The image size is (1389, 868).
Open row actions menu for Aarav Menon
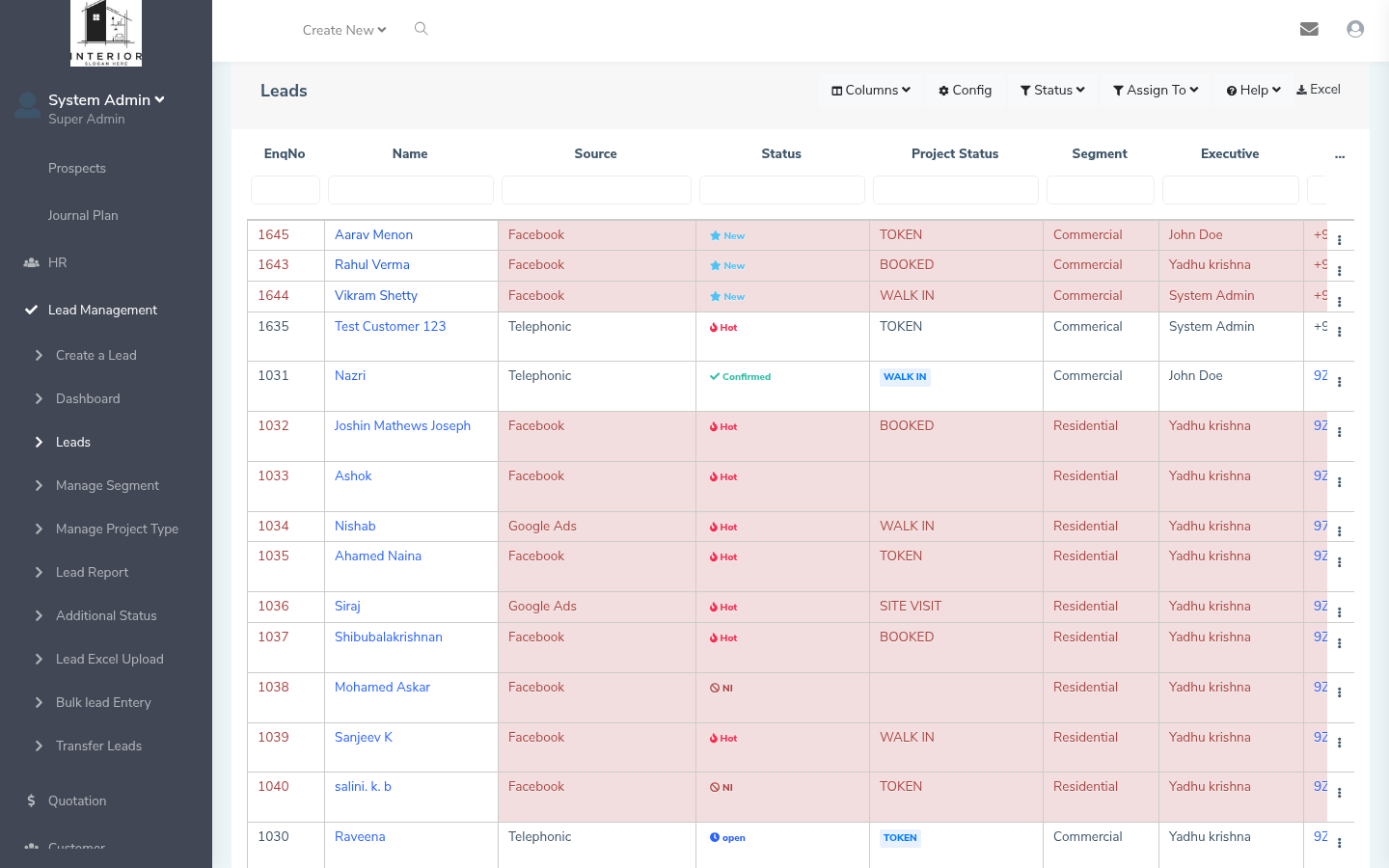click(1339, 240)
